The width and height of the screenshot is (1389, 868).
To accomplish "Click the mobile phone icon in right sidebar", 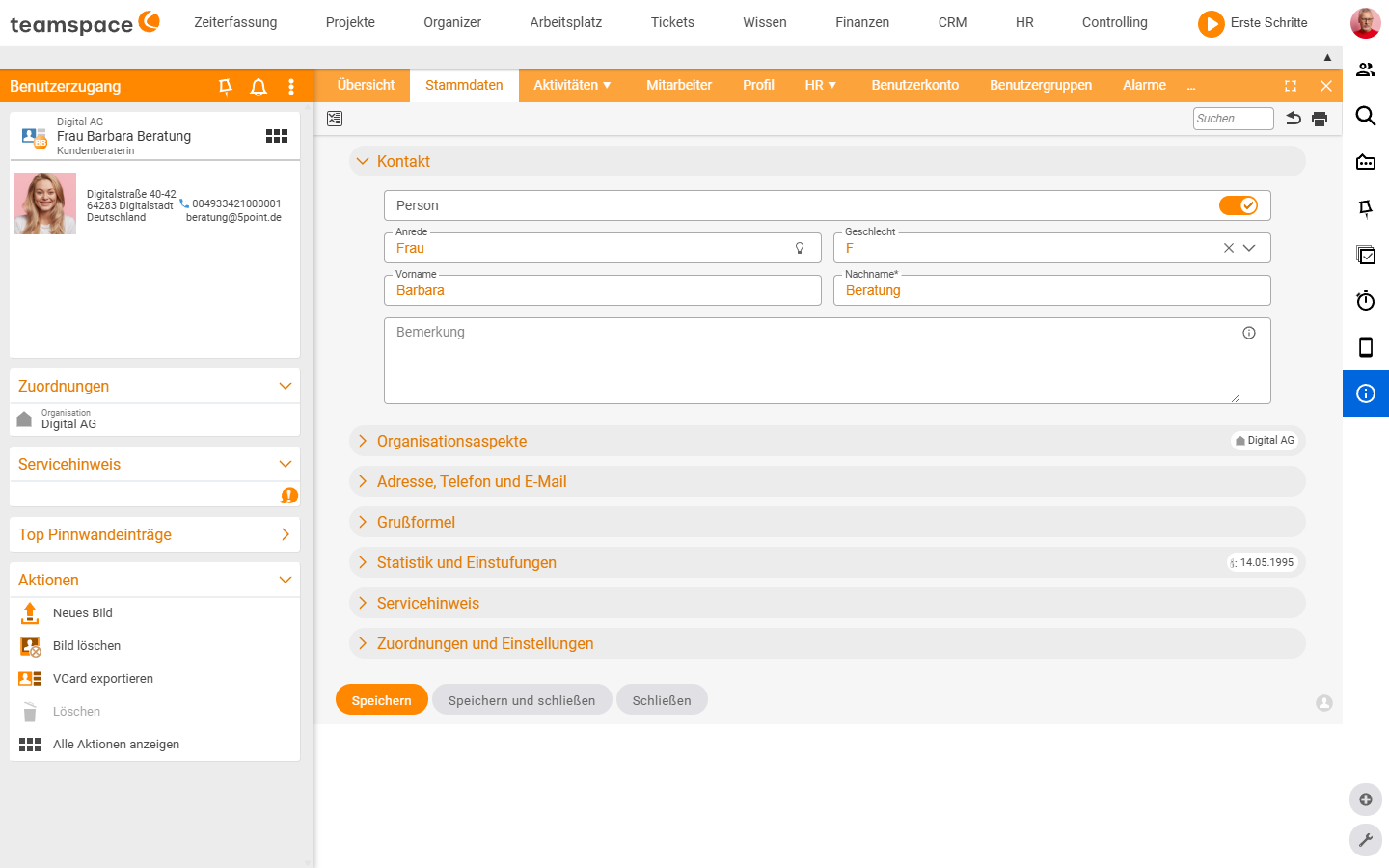I will coord(1366,347).
